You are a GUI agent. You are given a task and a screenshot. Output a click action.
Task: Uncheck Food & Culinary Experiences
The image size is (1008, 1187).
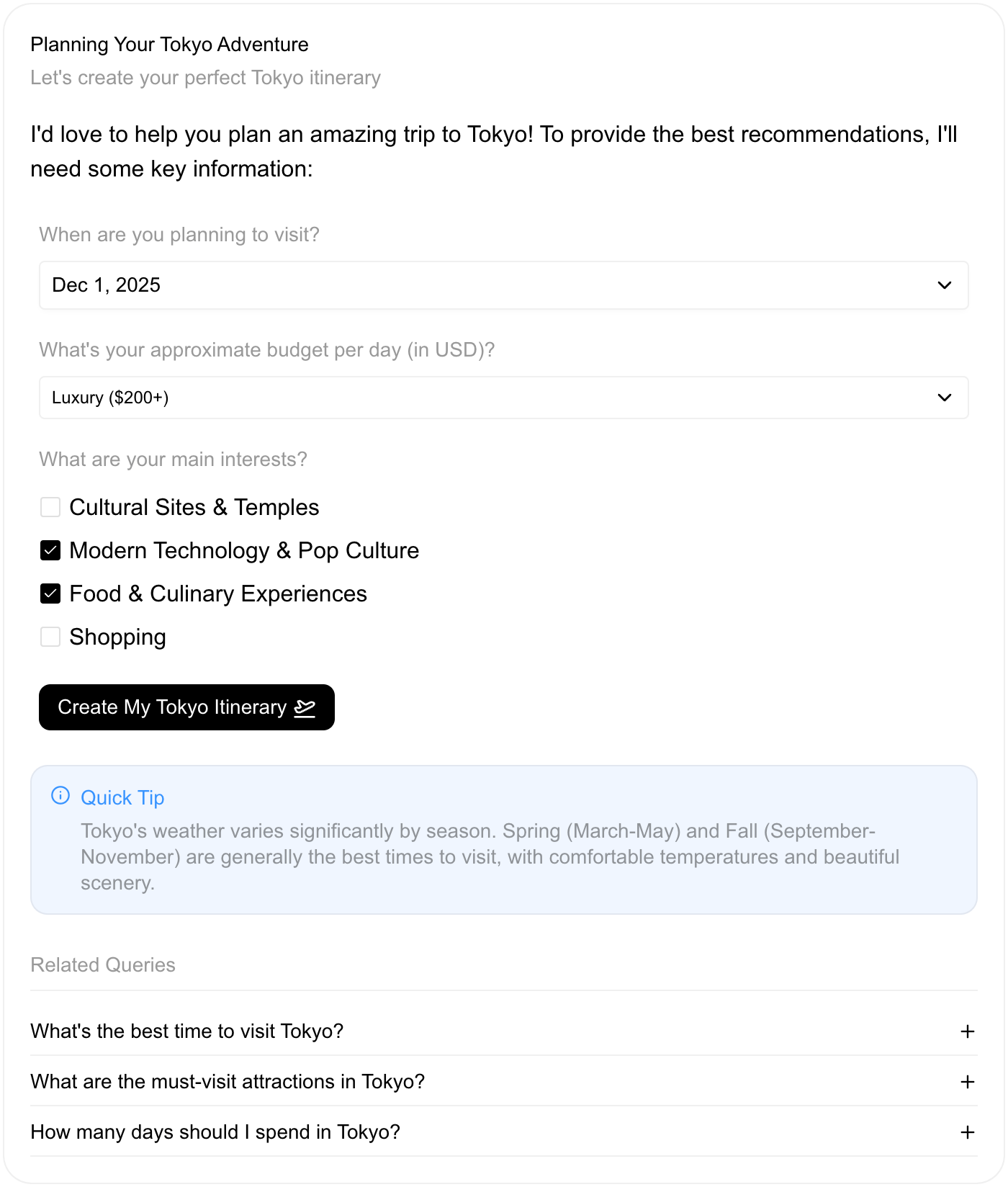50,593
